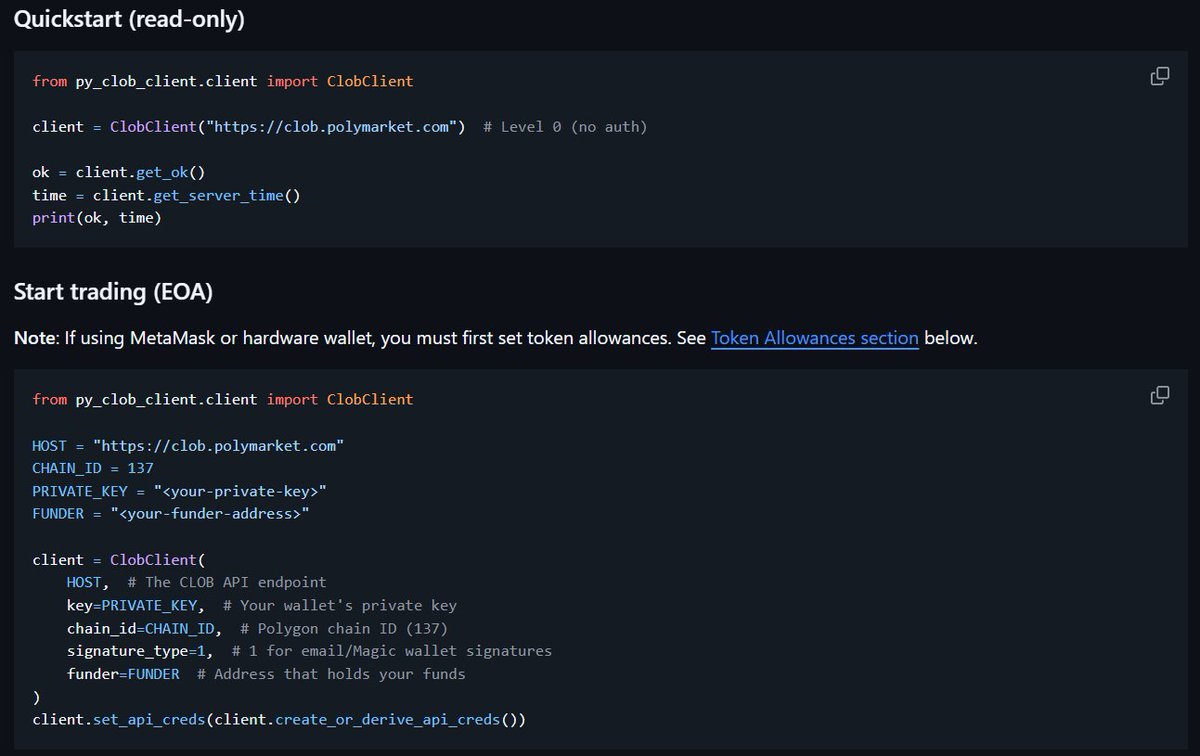Click the import line in the Quickstart code block
Screen dimensions: 1200x756
[x=222, y=81]
